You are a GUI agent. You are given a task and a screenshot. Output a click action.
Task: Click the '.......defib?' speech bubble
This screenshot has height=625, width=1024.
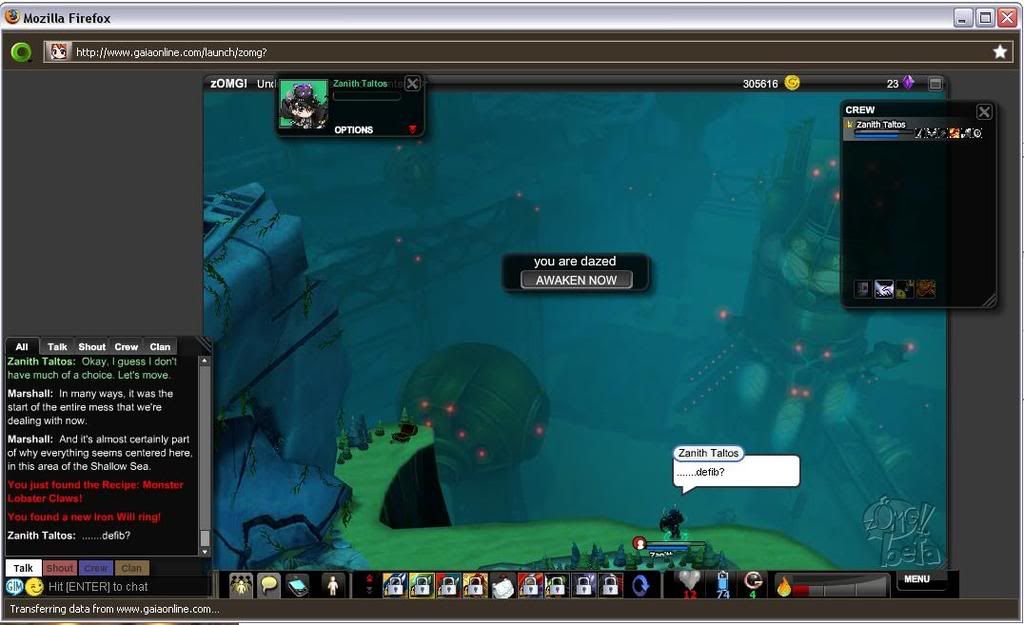[x=736, y=472]
